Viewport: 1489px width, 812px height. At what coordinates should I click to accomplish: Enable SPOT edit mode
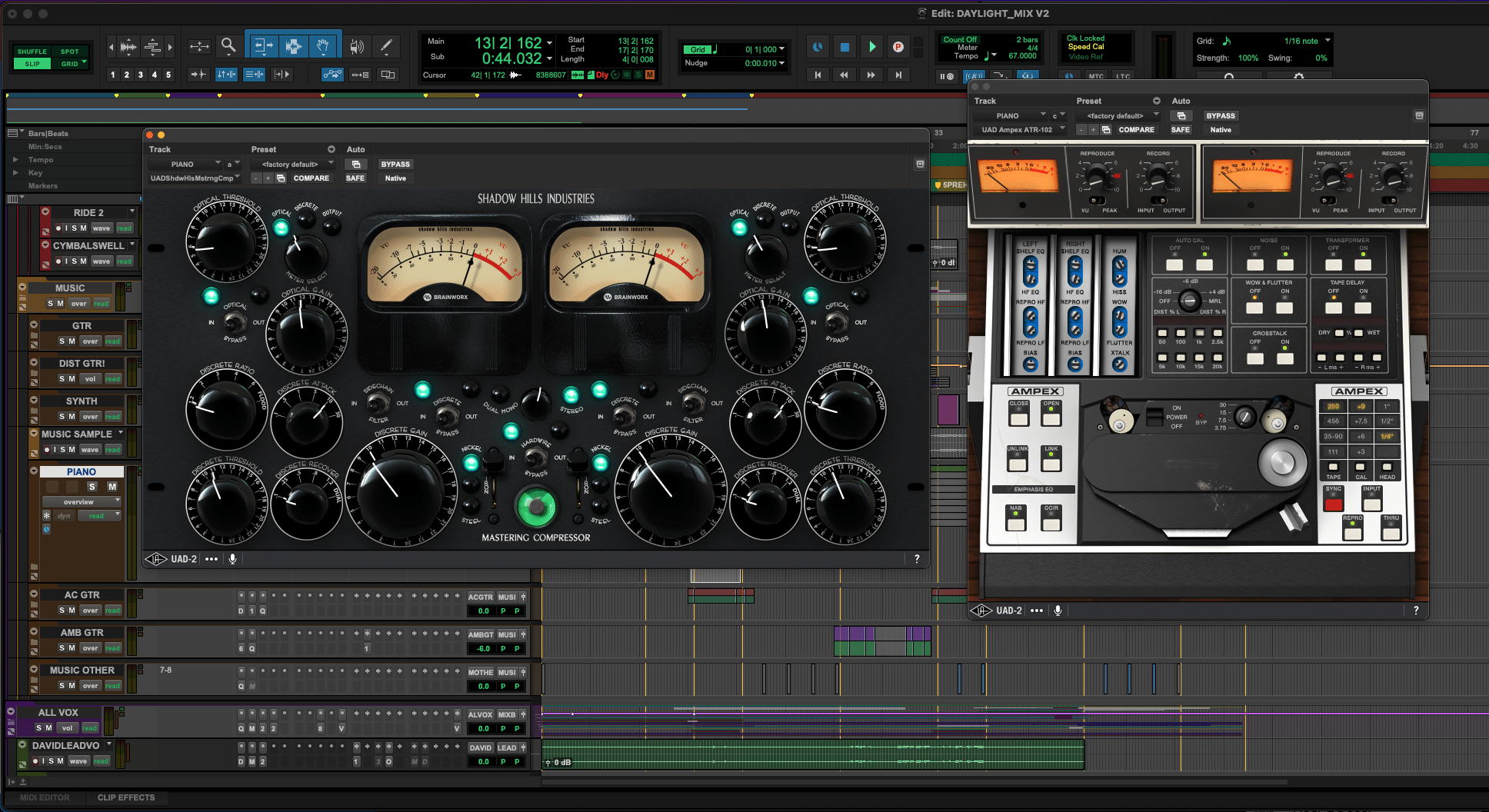coord(70,52)
